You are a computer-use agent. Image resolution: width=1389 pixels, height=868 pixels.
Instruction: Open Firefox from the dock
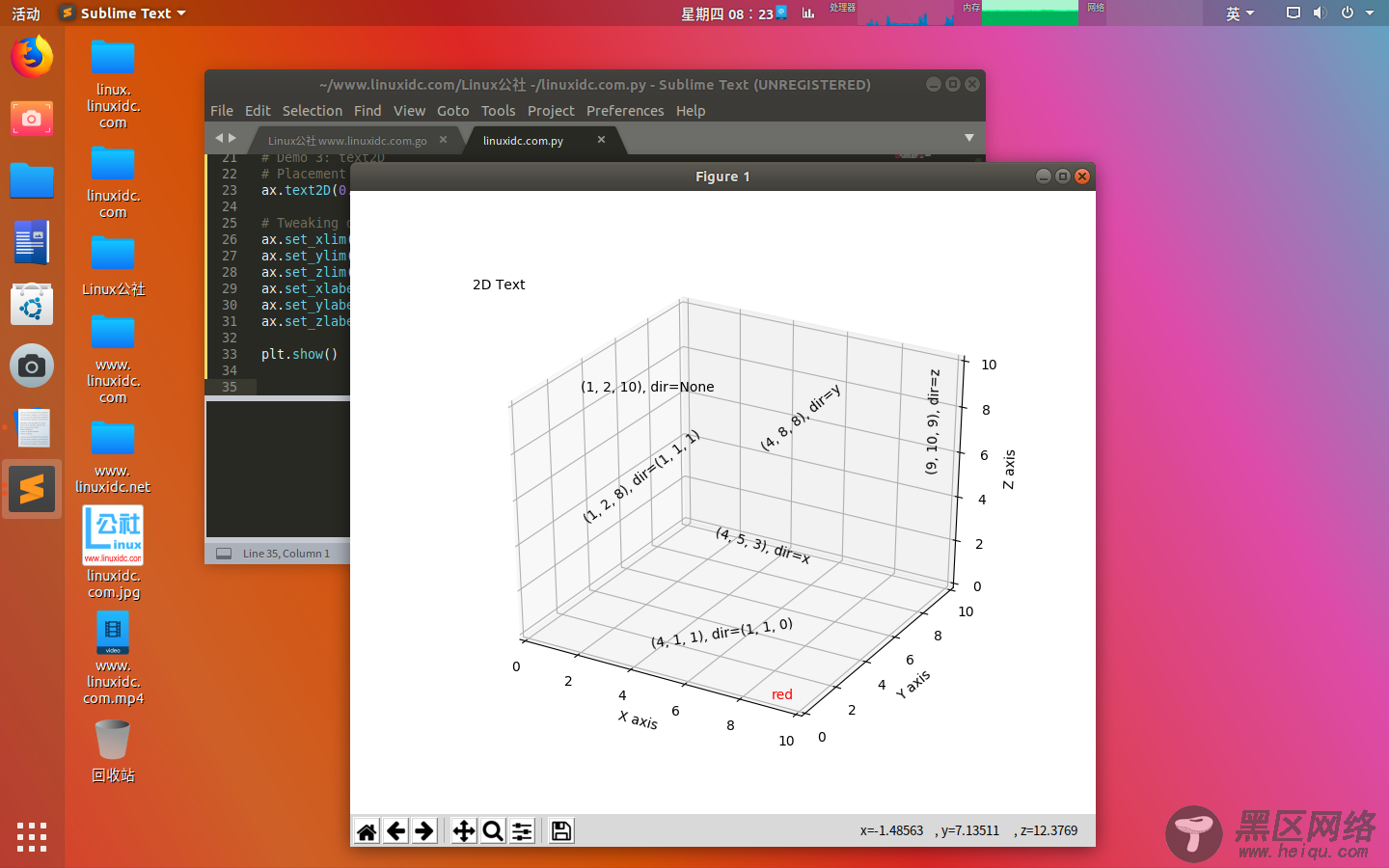[32, 57]
